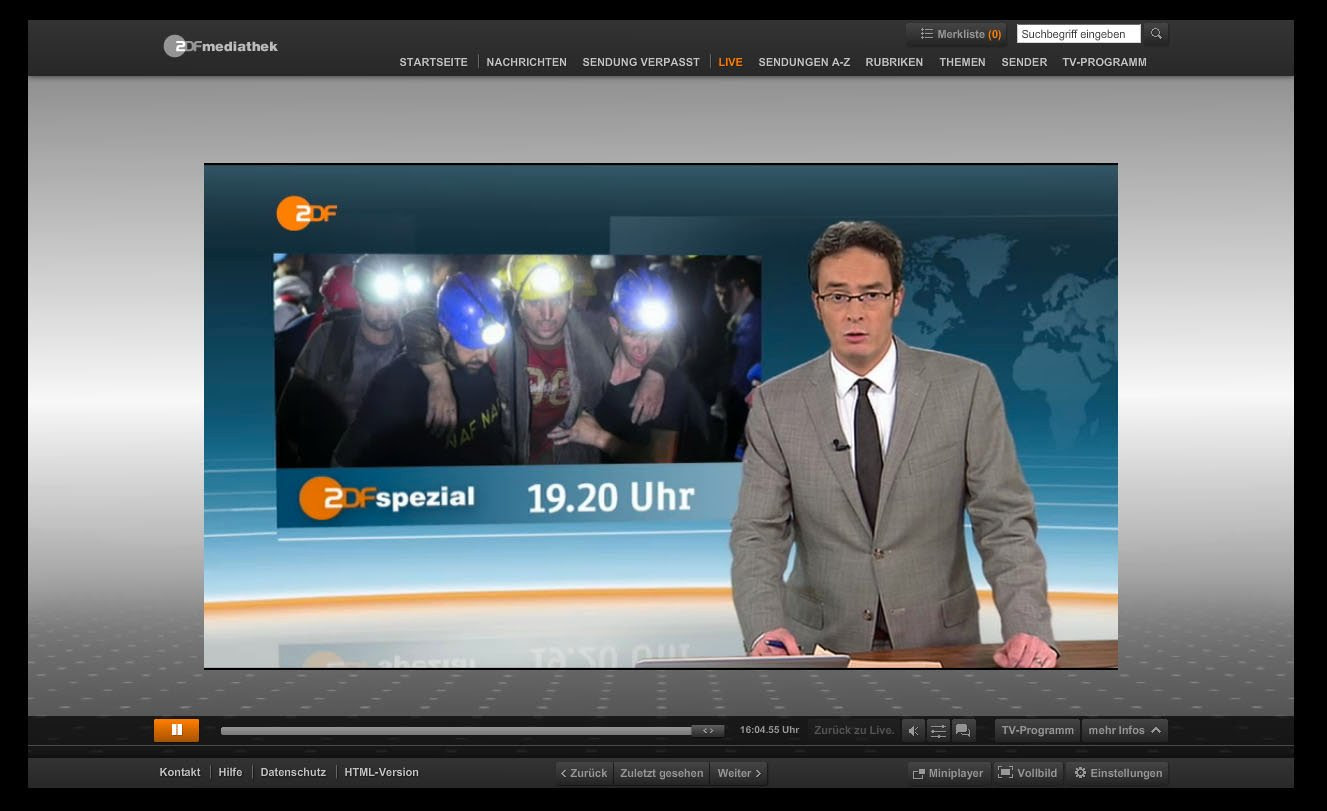
Task: Open SENDUNGEN A-Z listing
Action: [804, 62]
